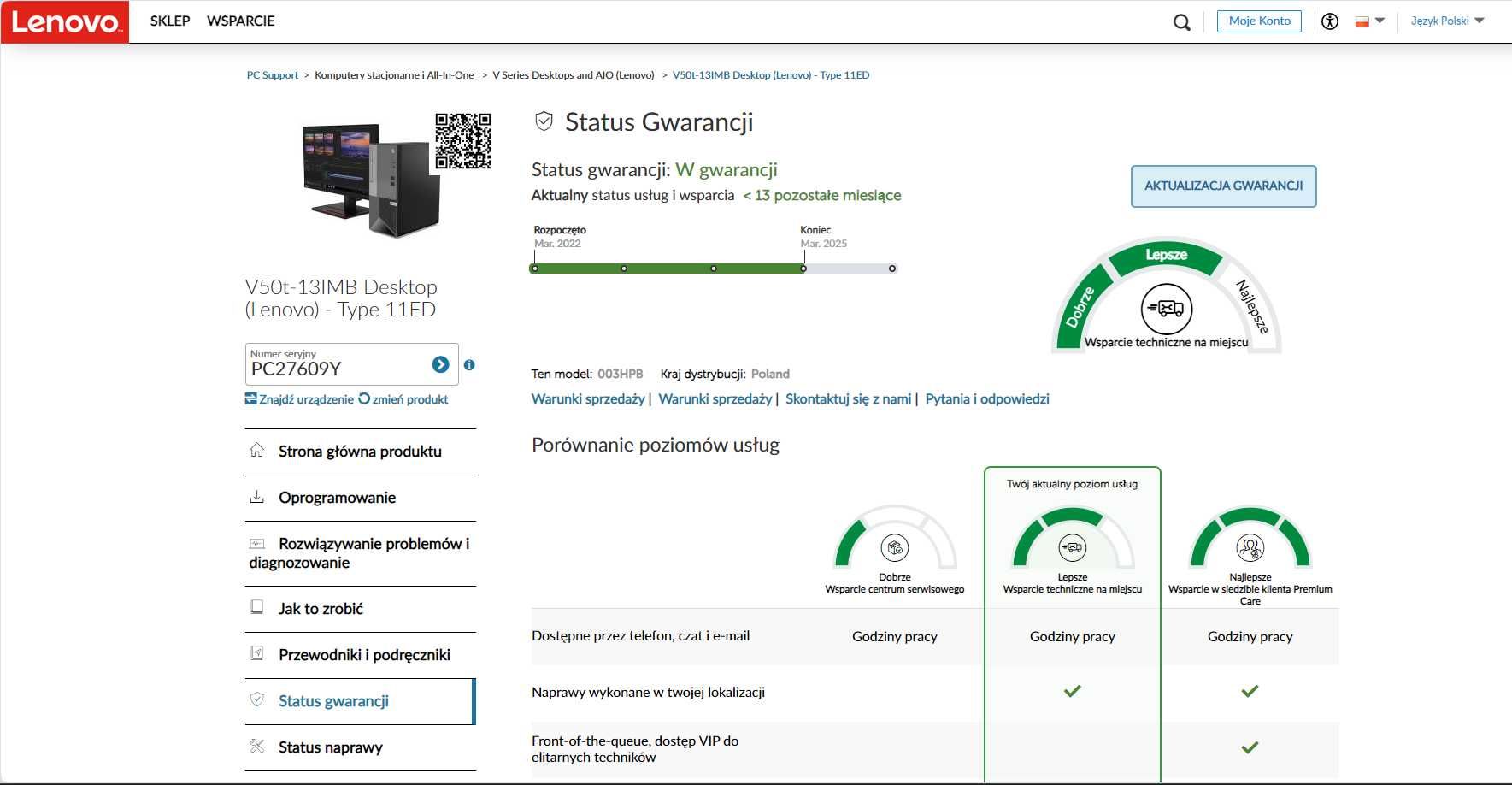Click the Moje Konto button

tap(1259, 21)
